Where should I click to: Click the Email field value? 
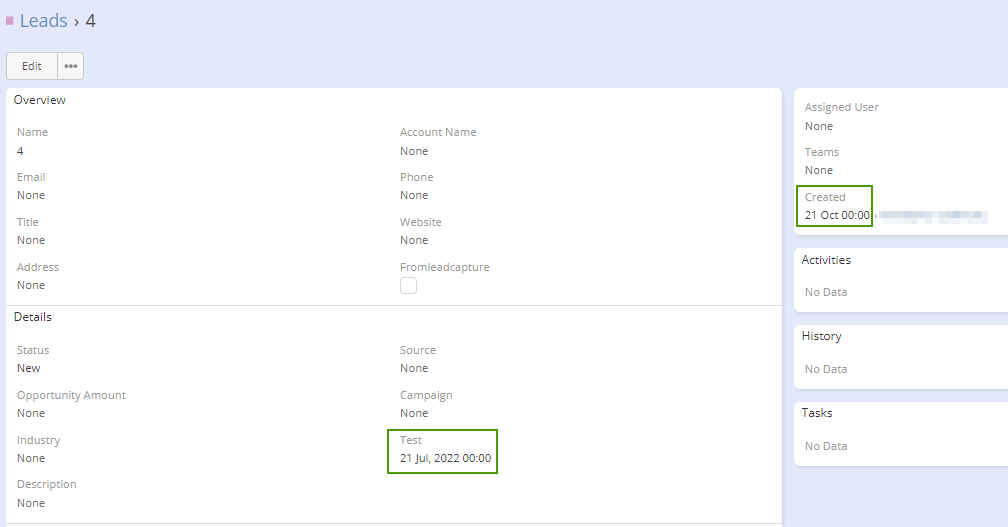click(x=31, y=195)
